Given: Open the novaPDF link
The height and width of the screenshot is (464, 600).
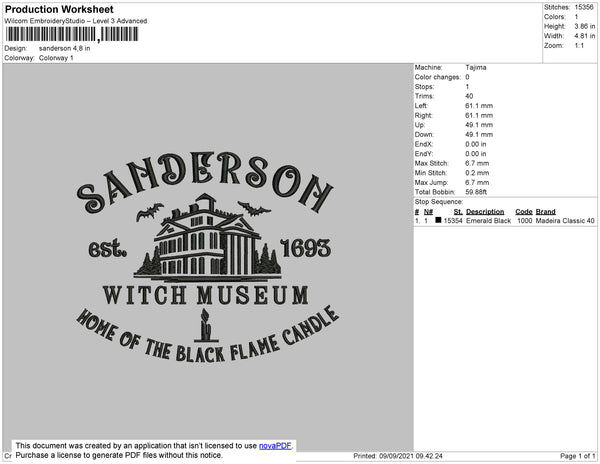Looking at the screenshot, I should point(275,446).
